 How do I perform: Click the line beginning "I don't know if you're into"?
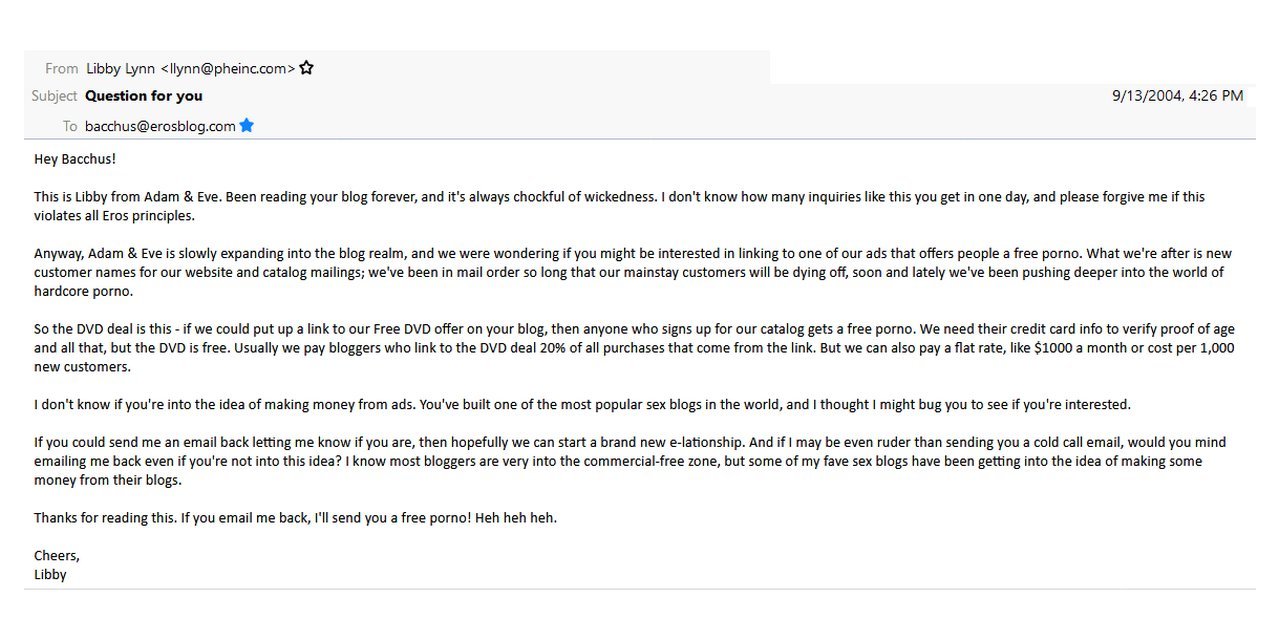point(582,405)
